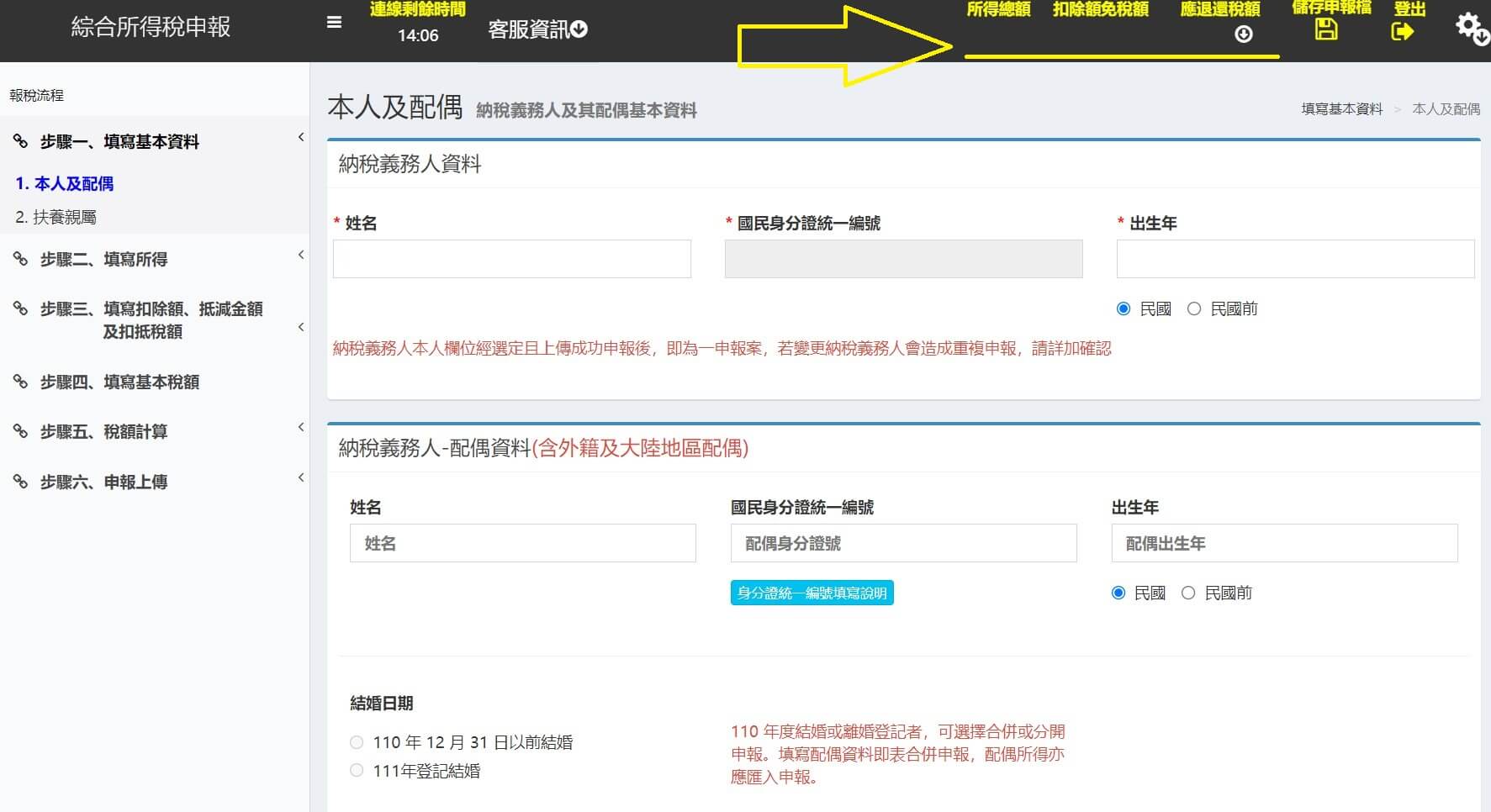
Task: Click the hamburger menu icon beside 連線剩餘時間
Action: coord(334,22)
